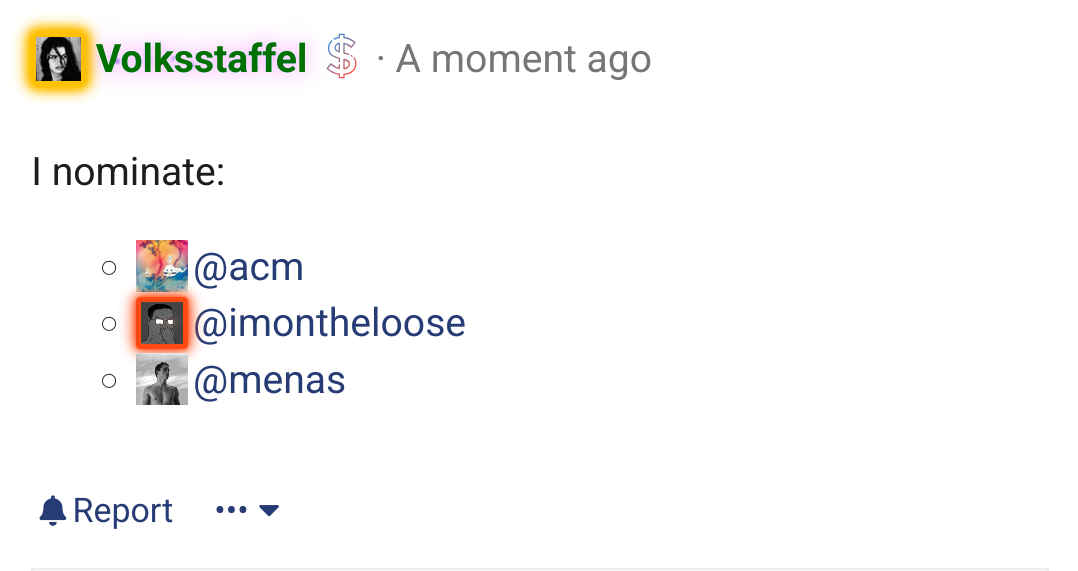Click the bell icon next to Report
Viewport: 1078px width, 571px height.
pos(52,511)
